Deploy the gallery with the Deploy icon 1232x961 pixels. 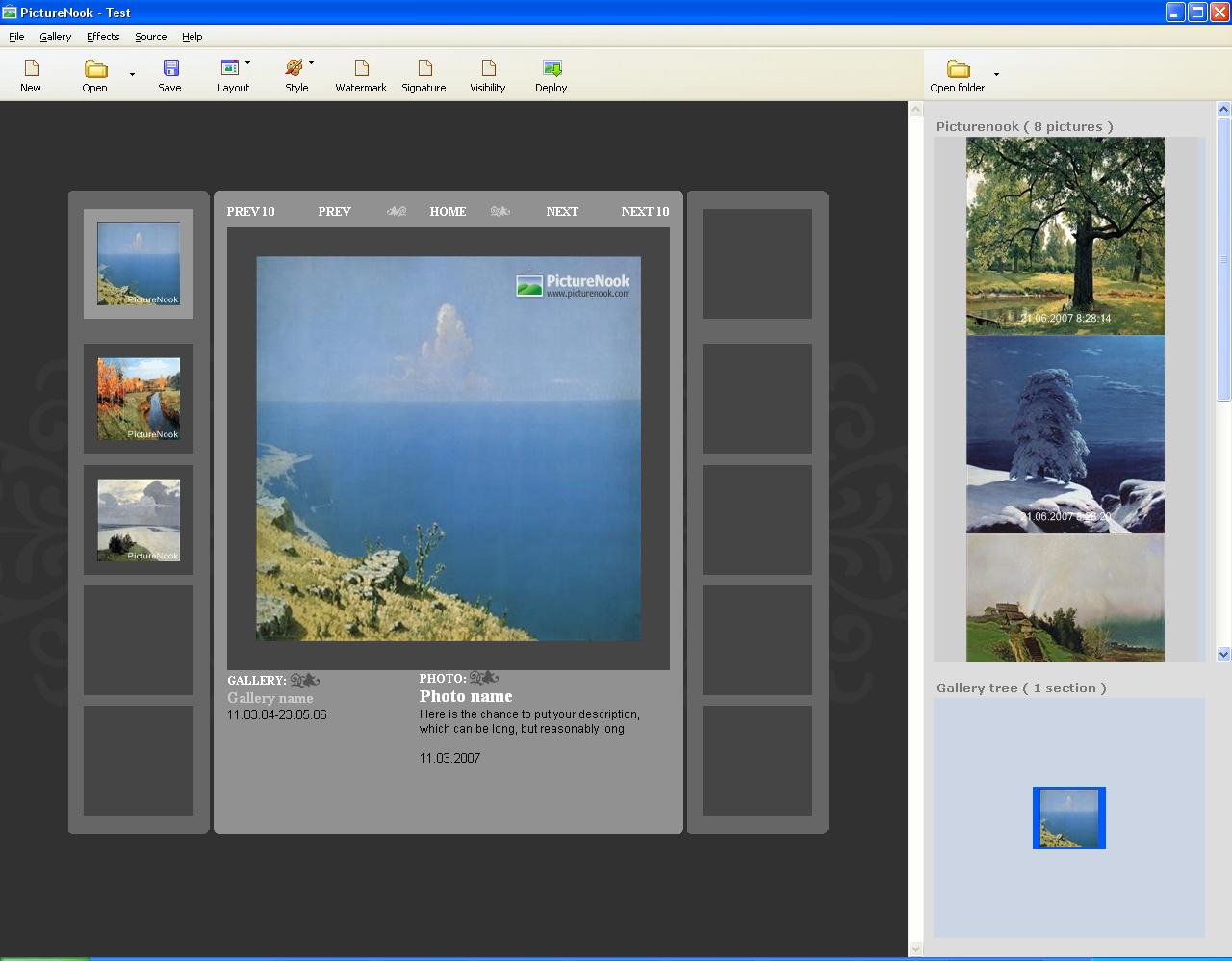point(552,68)
